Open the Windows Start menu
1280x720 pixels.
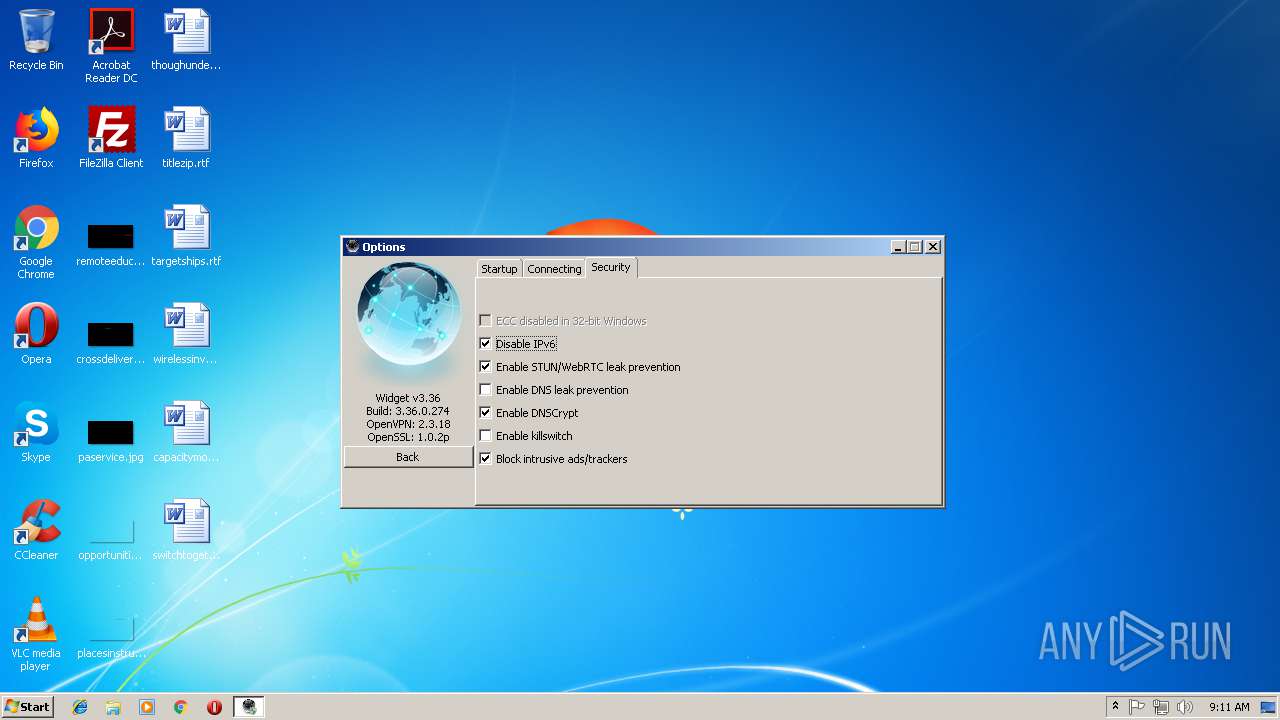[28, 707]
